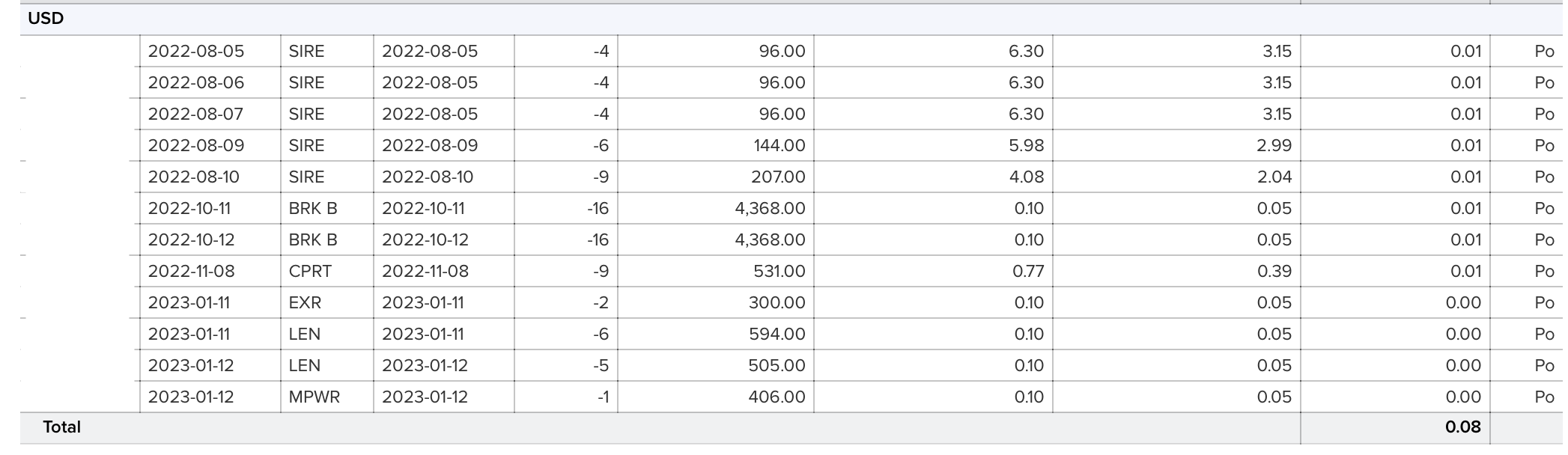
Task: Select the 0.77 rate for CPRT
Action: click(x=1028, y=272)
